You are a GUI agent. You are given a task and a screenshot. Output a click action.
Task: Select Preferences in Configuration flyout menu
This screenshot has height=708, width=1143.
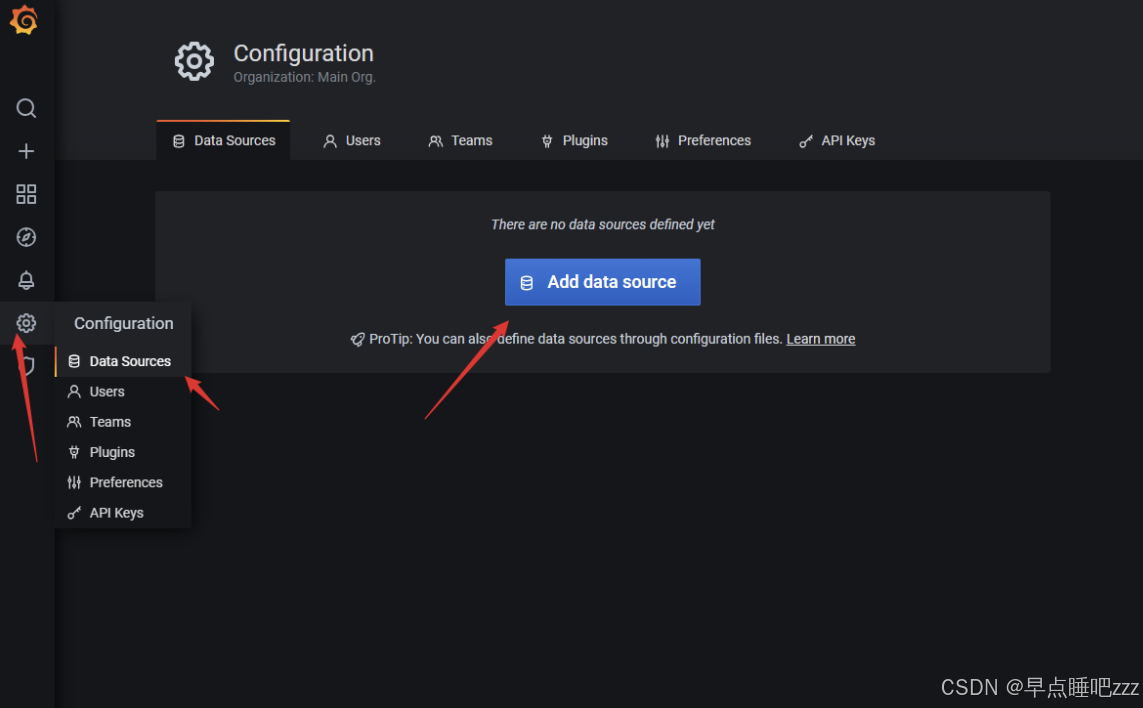(x=123, y=483)
